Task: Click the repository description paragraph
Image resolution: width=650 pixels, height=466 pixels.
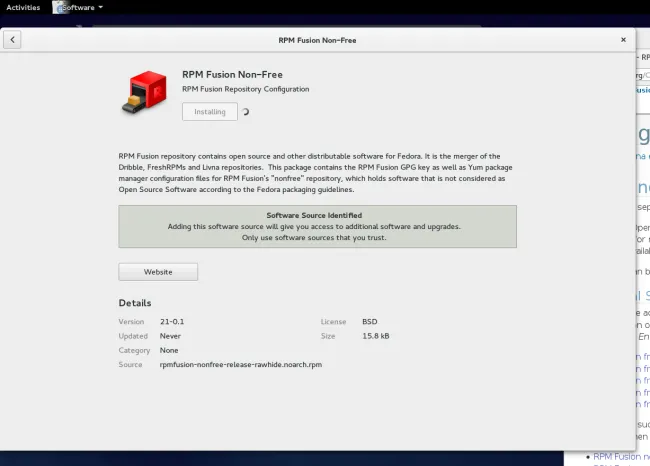Action: pyautogui.click(x=315, y=173)
